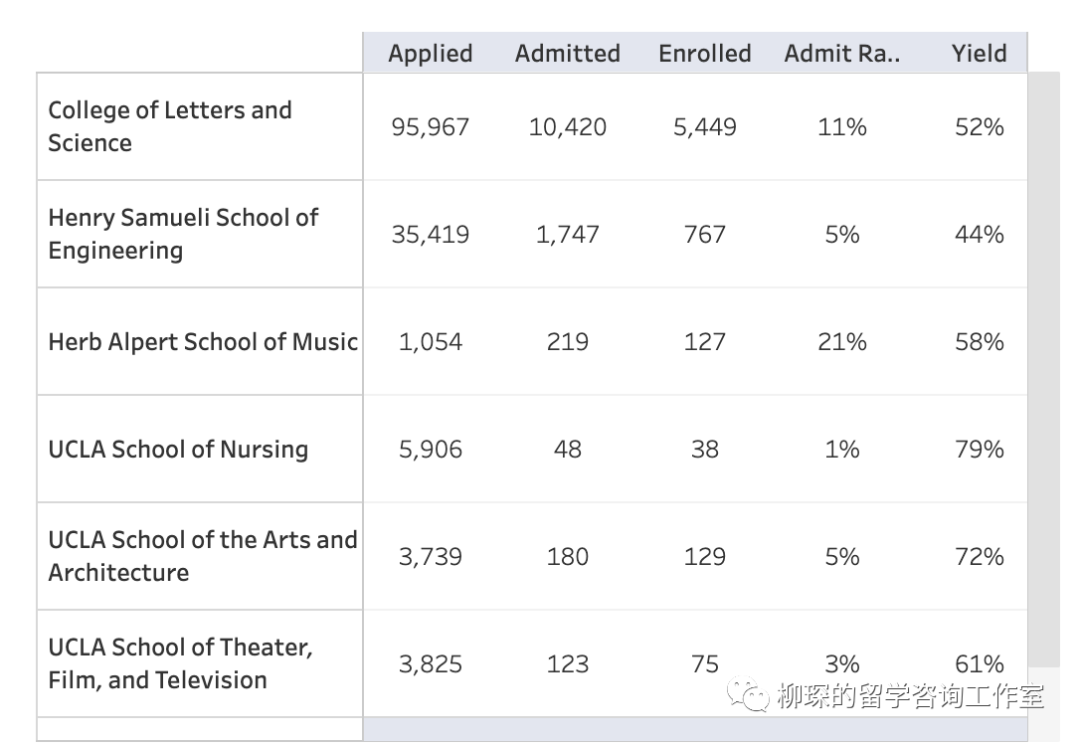Image resolution: width=1080 pixels, height=744 pixels.
Task: Click the vertical scrollbar beside the table
Action: coord(1043,369)
